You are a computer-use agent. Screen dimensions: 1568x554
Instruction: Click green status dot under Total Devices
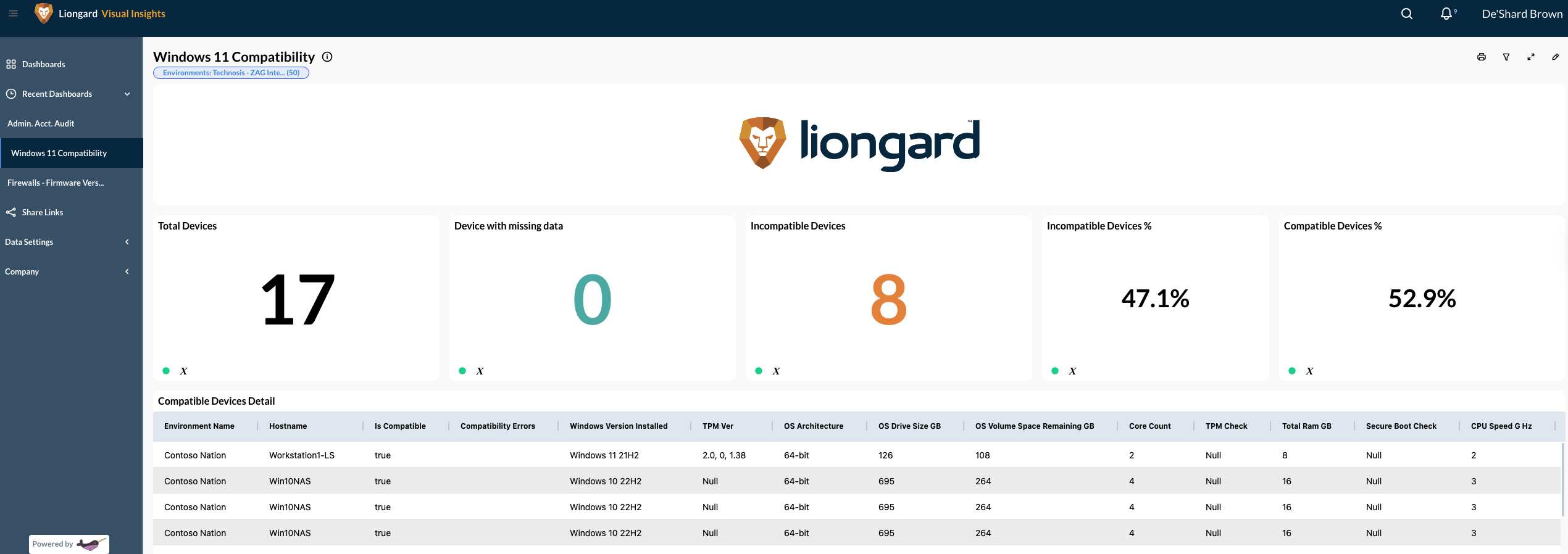pyautogui.click(x=166, y=371)
